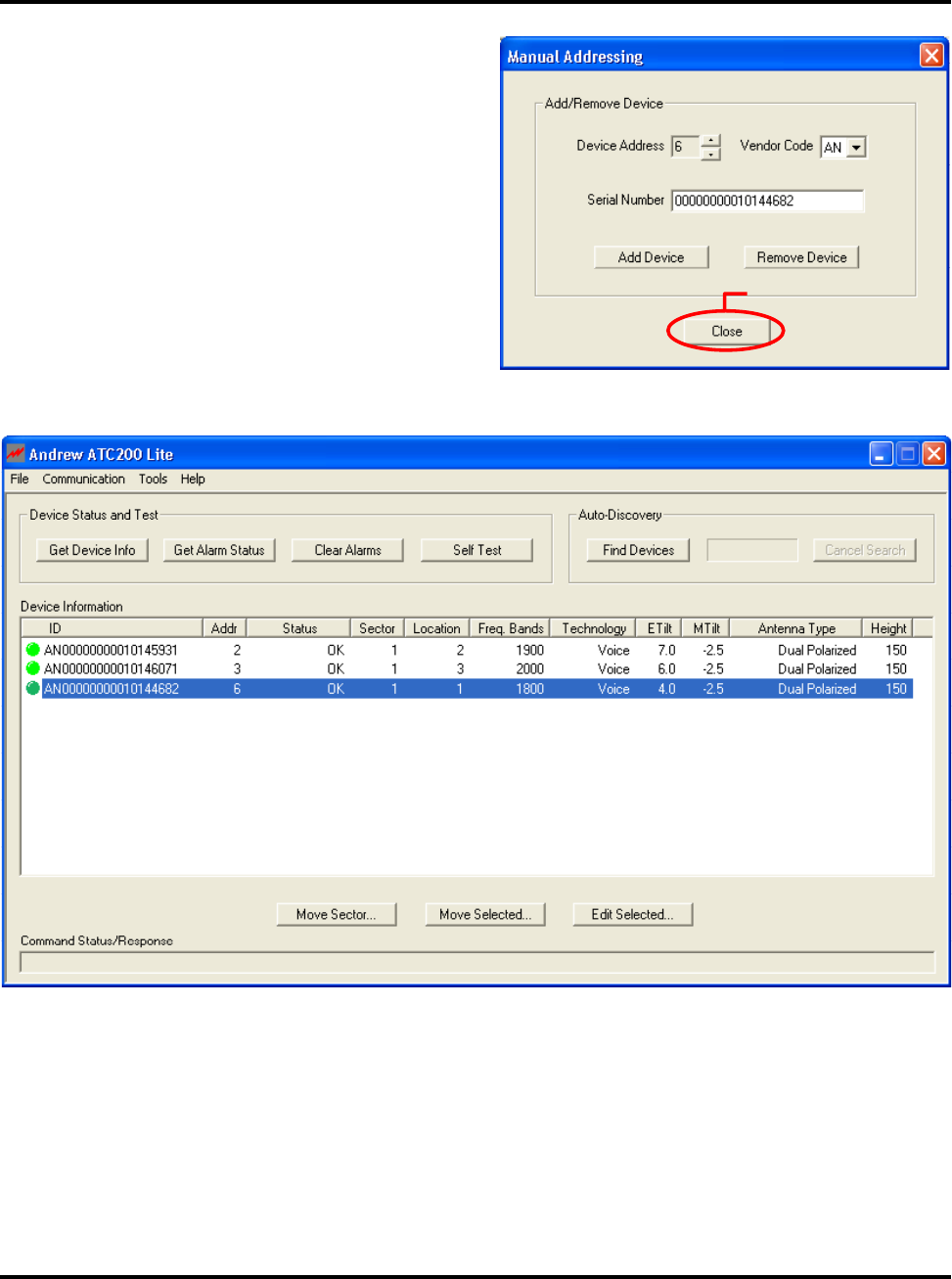Increase Device Address with the up arrow
Image resolution: width=952 pixels, height=1279 pixels.
point(711,141)
